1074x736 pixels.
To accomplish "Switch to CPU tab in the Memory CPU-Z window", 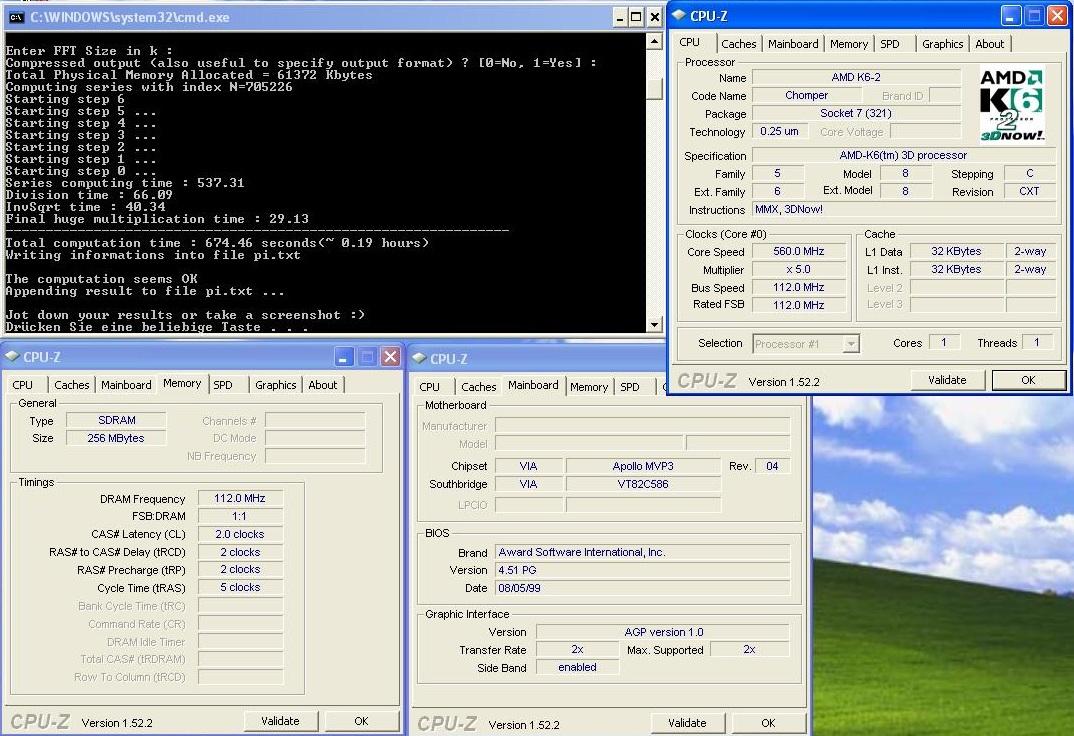I will (23, 385).
